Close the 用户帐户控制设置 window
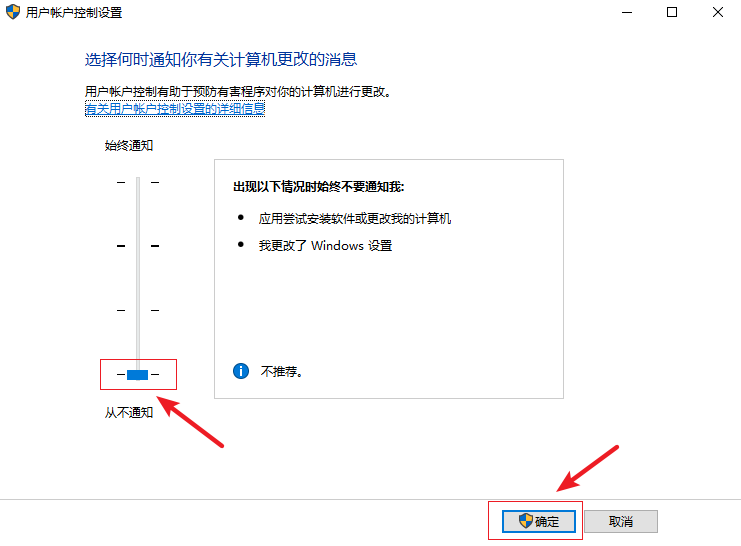Viewport: 741px width, 546px height. coord(718,12)
